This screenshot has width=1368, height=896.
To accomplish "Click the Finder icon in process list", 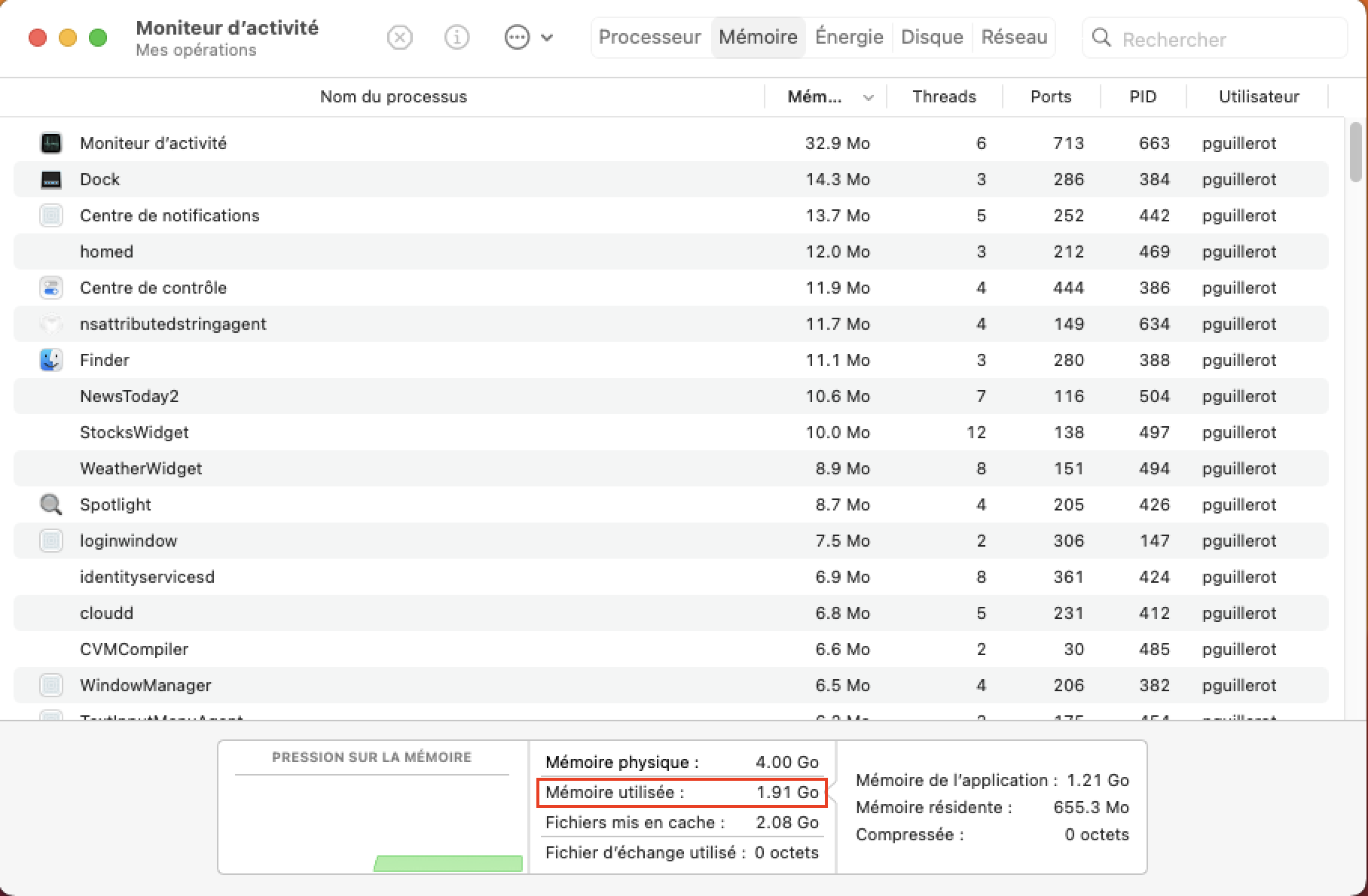I will click(50, 360).
